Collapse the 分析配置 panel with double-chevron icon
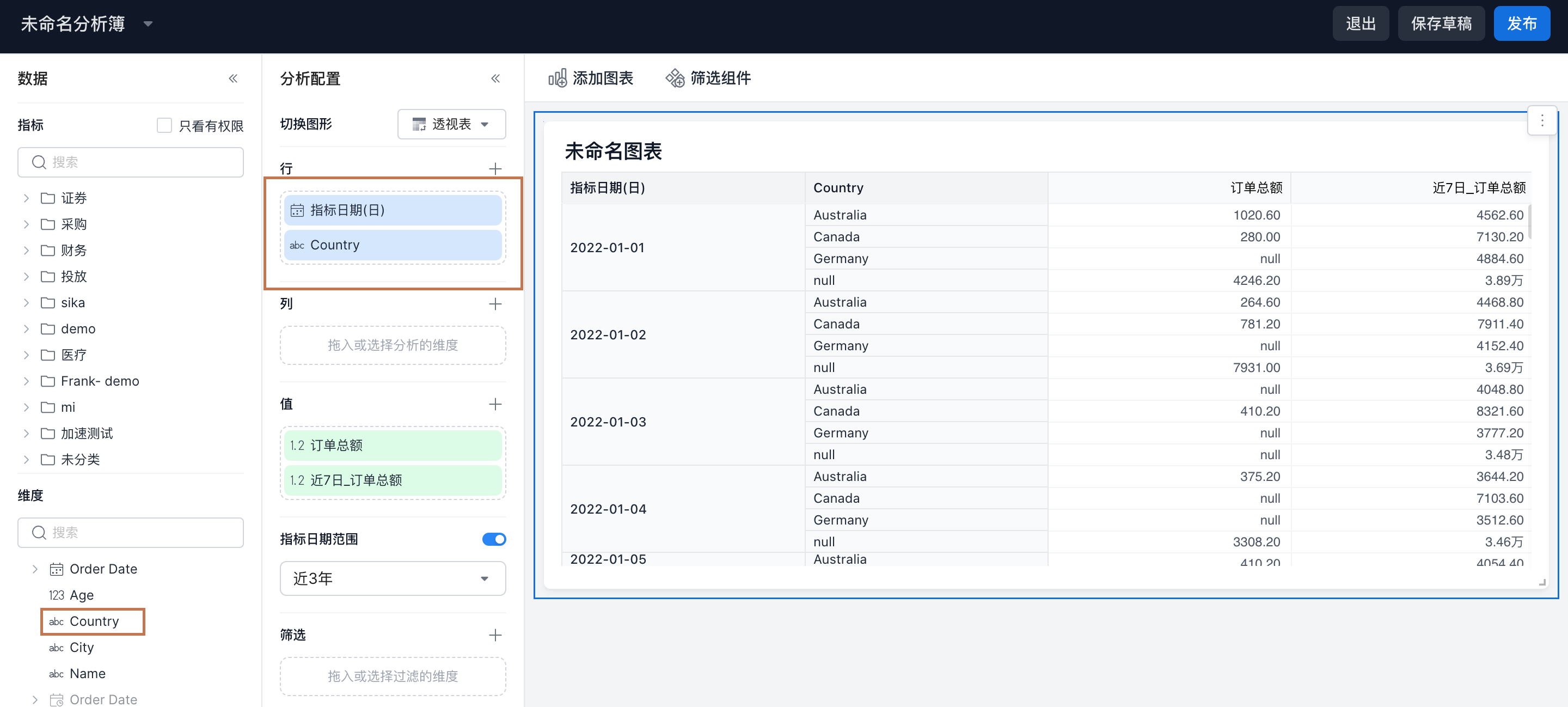The height and width of the screenshot is (707, 1568). click(495, 78)
